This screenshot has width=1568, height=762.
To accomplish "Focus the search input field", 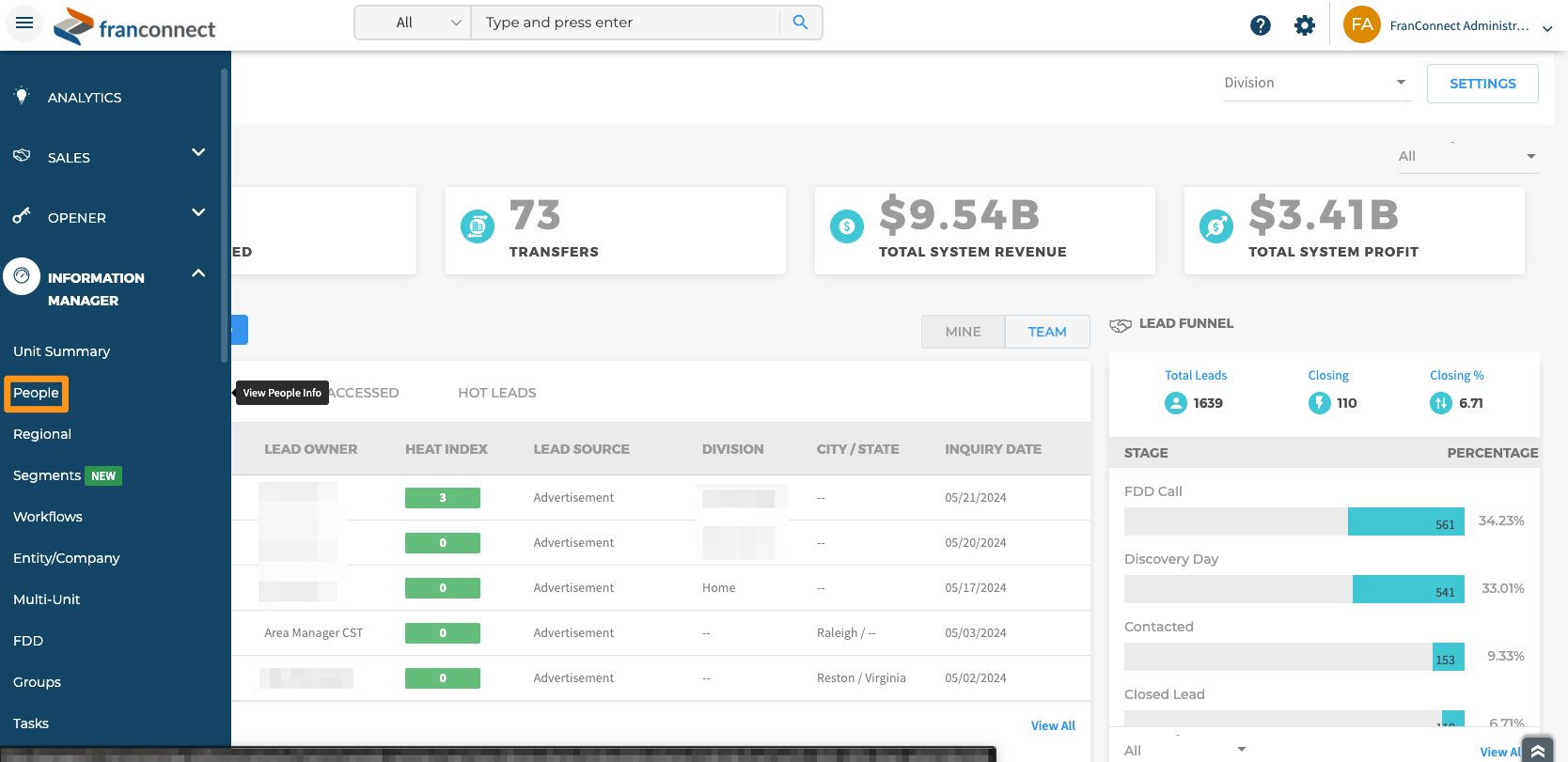I will tap(626, 23).
